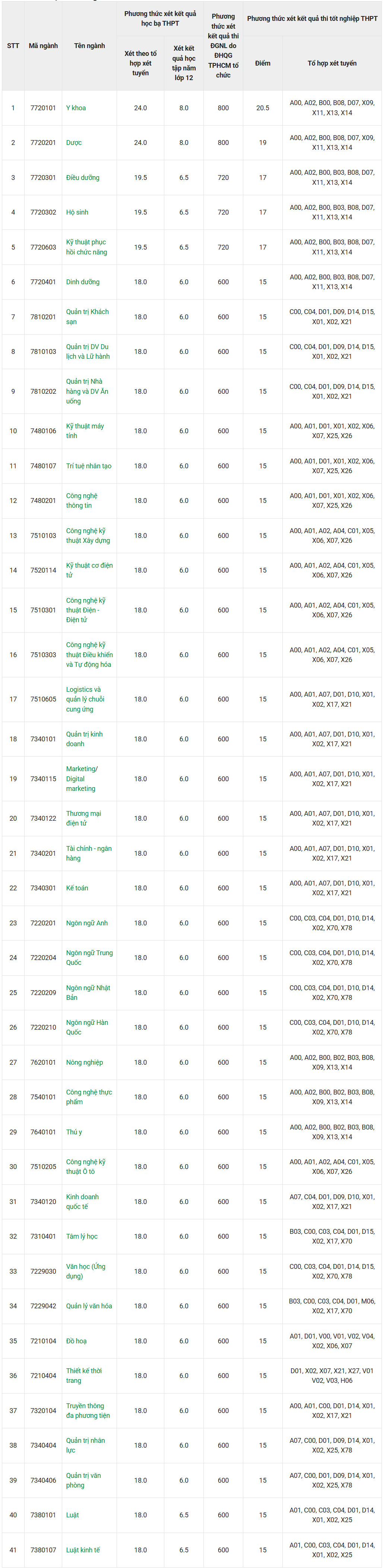Open the Điều dưỡng link
The width and height of the screenshot is (383, 1568).
tap(82, 178)
